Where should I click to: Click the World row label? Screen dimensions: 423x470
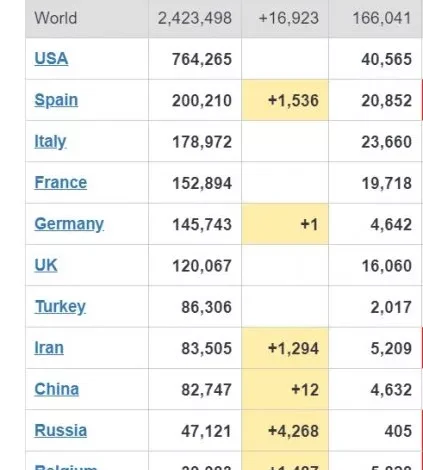click(x=56, y=18)
